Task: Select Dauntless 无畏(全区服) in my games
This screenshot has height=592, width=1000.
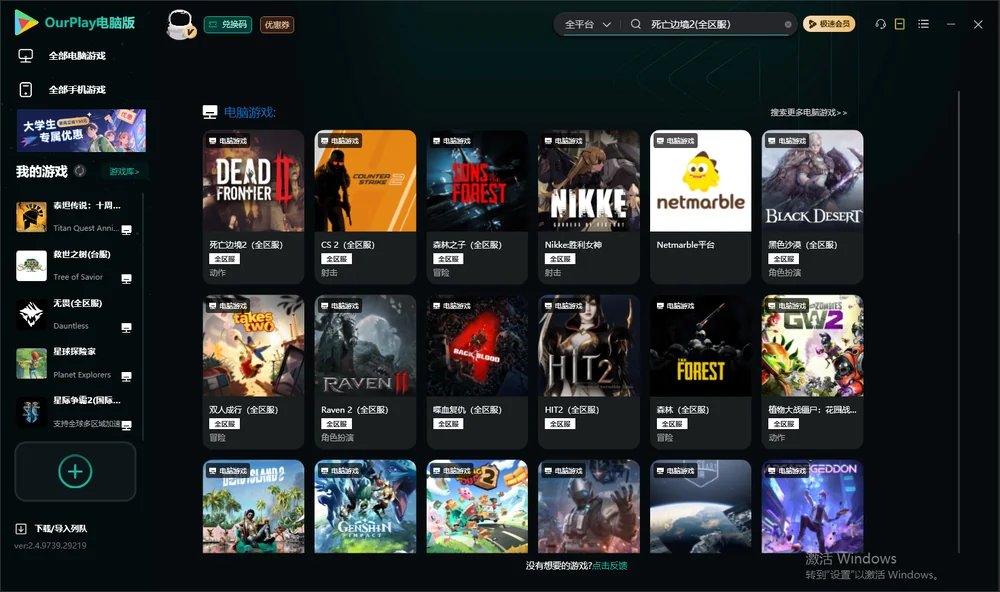Action: coord(74,314)
